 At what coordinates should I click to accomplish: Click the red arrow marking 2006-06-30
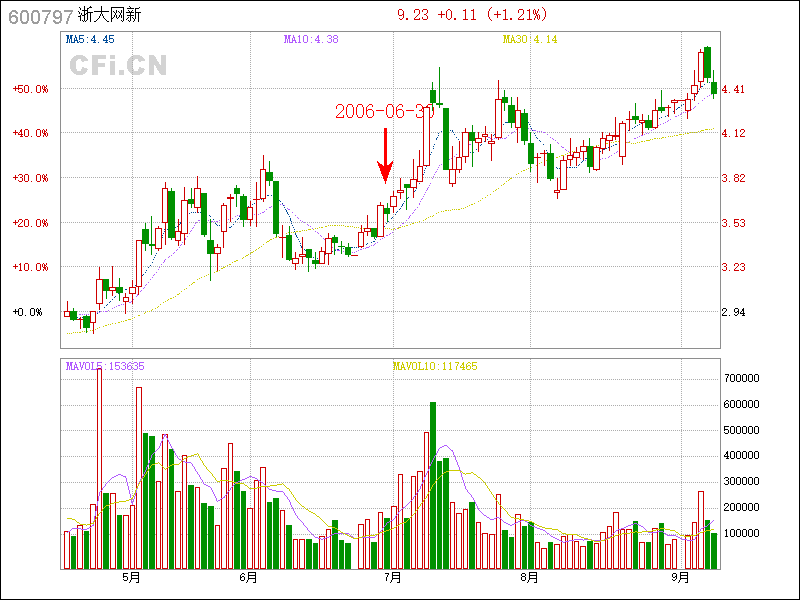click(385, 156)
